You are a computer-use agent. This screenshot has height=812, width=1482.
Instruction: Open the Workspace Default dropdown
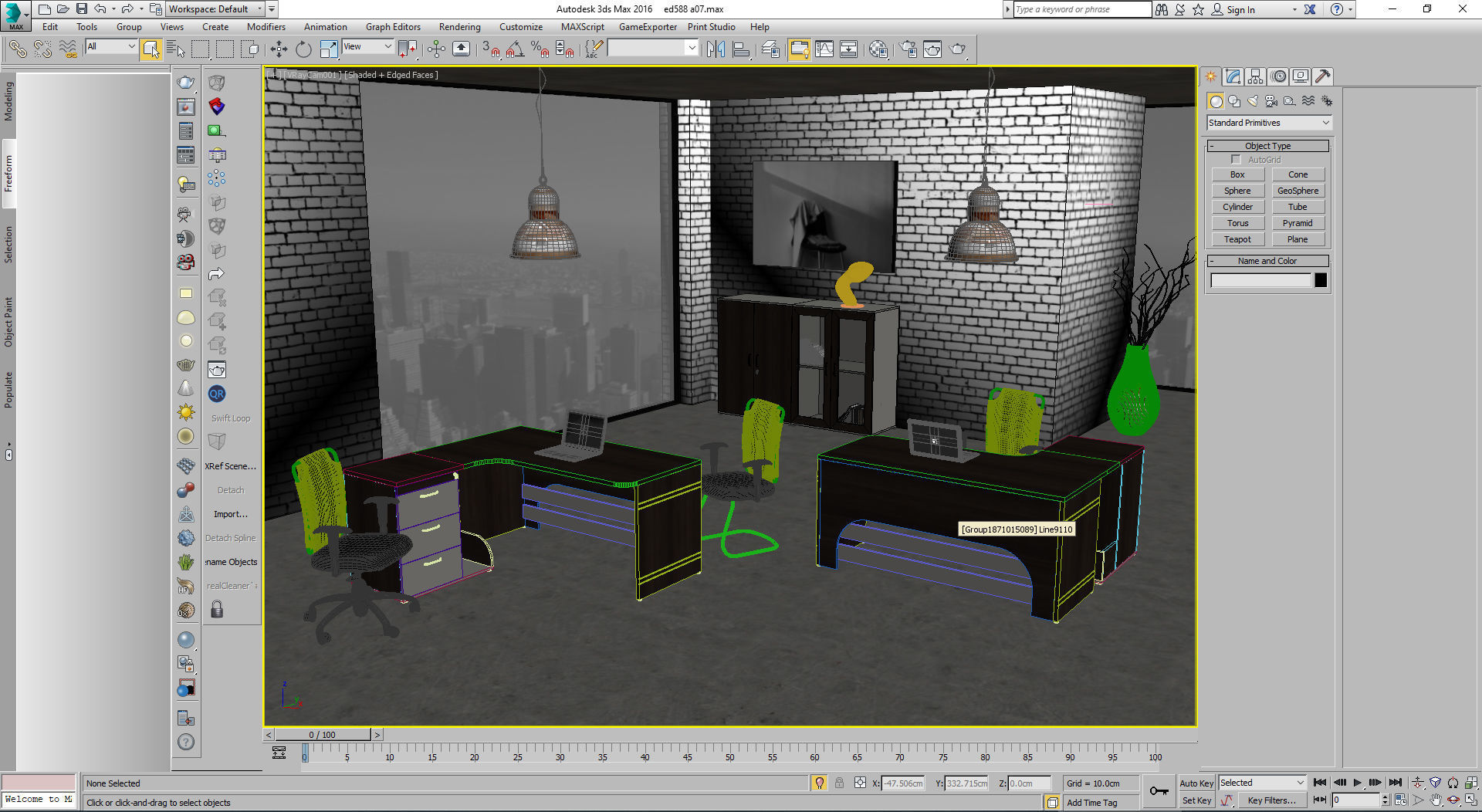(215, 9)
